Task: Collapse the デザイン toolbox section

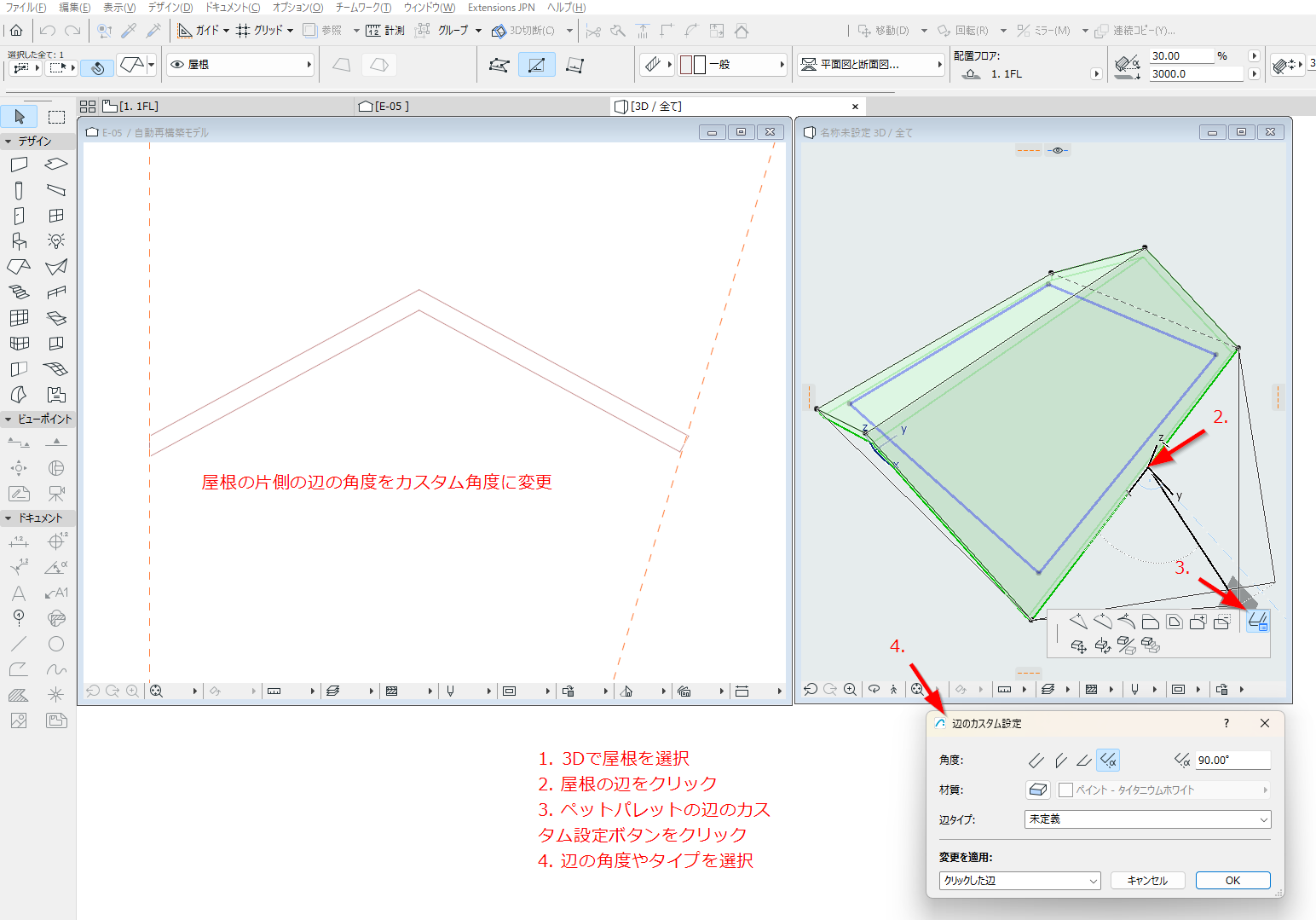Action: click(9, 142)
